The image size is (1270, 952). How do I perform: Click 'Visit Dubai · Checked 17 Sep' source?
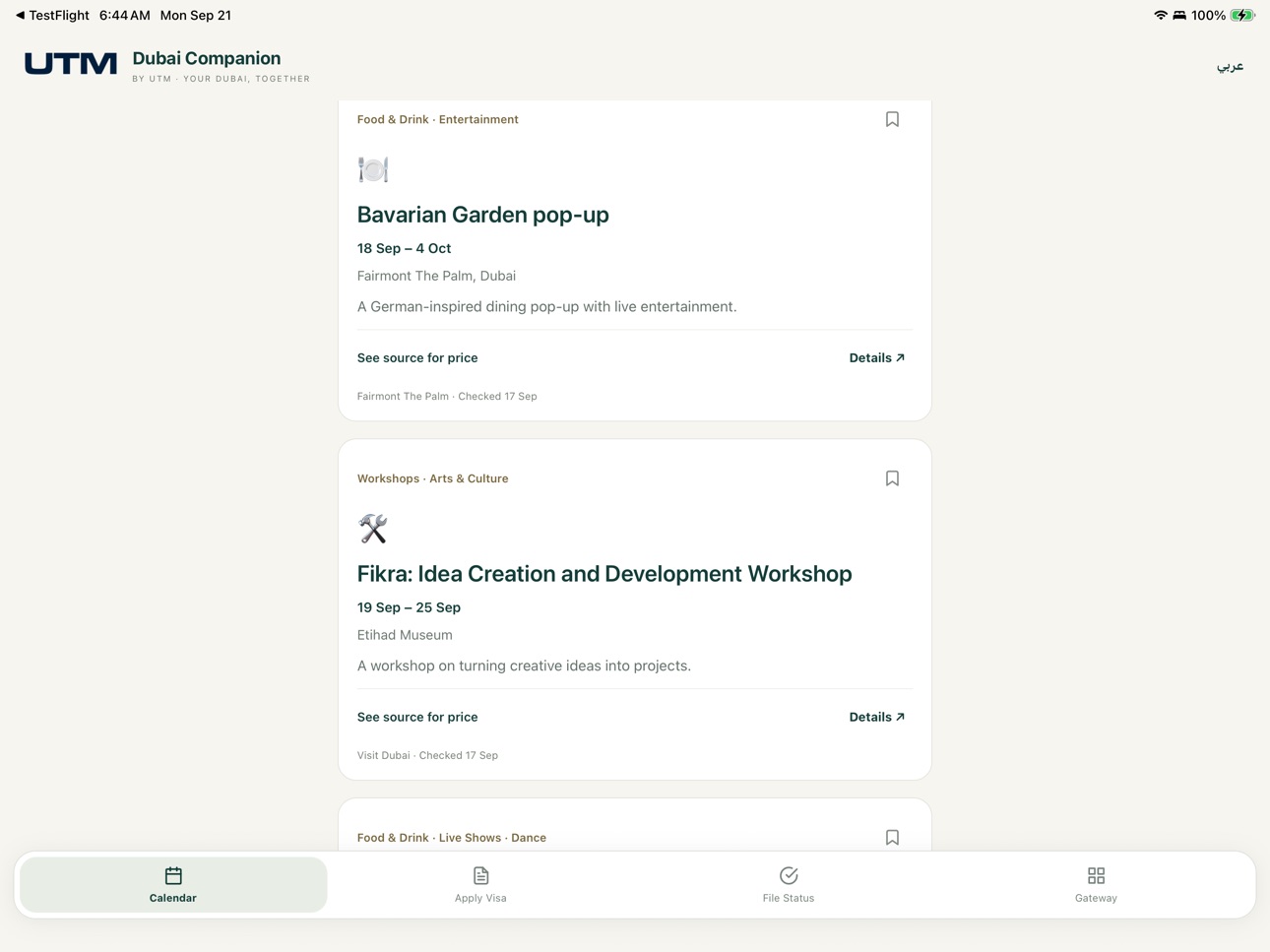(427, 756)
